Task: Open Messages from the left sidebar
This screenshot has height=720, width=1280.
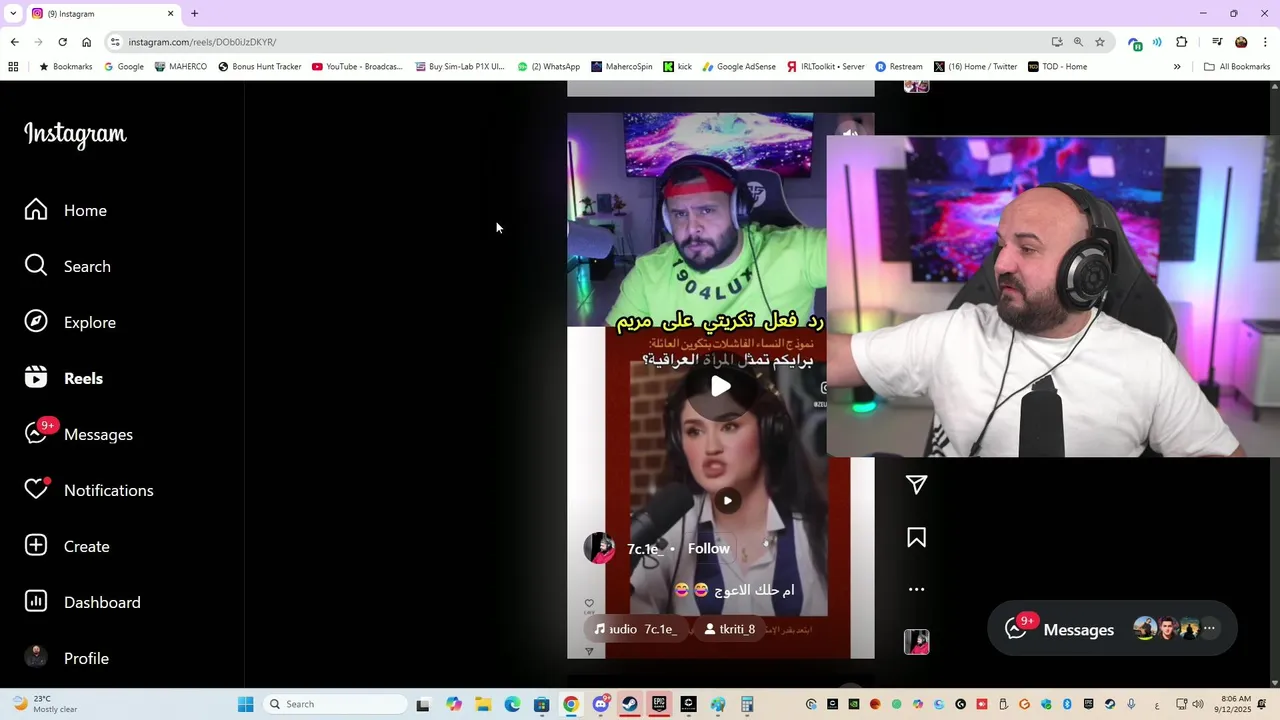Action: coord(79,434)
